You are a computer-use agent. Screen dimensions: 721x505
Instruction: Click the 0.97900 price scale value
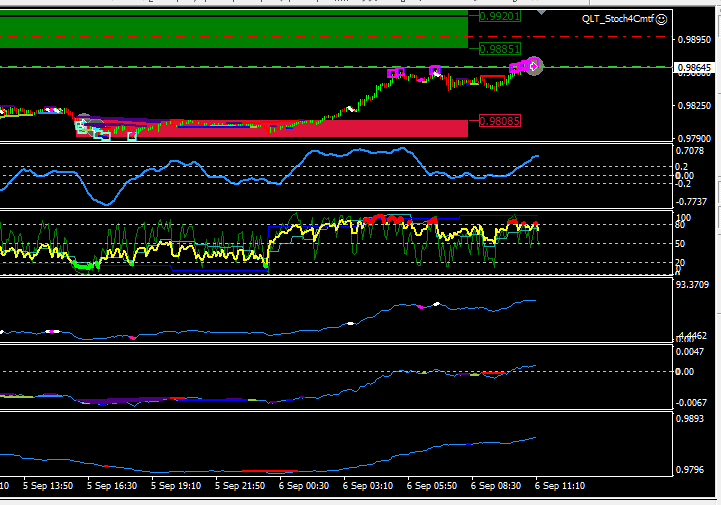[694, 138]
